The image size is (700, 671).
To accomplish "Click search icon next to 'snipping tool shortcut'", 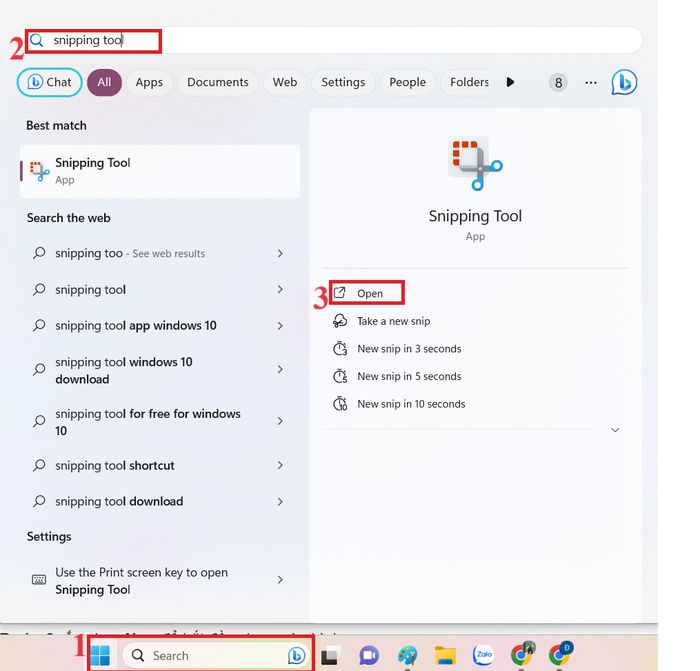I will pos(39,465).
